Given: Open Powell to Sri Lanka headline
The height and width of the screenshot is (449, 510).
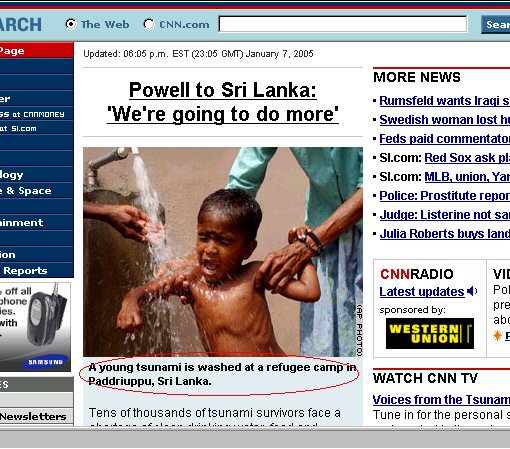Looking at the screenshot, I should pos(223,102).
